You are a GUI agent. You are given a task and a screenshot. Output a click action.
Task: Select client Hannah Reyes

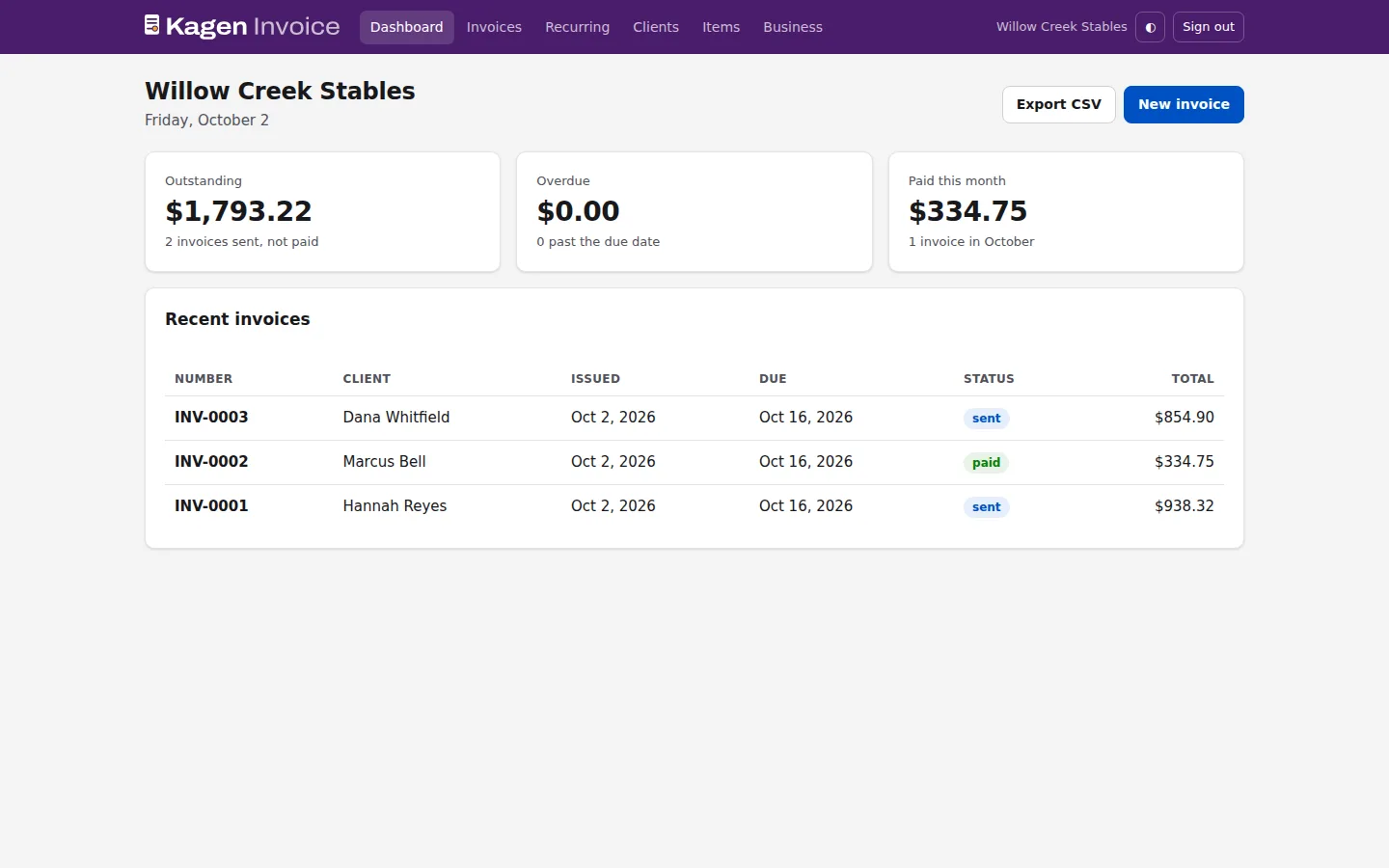395,506
